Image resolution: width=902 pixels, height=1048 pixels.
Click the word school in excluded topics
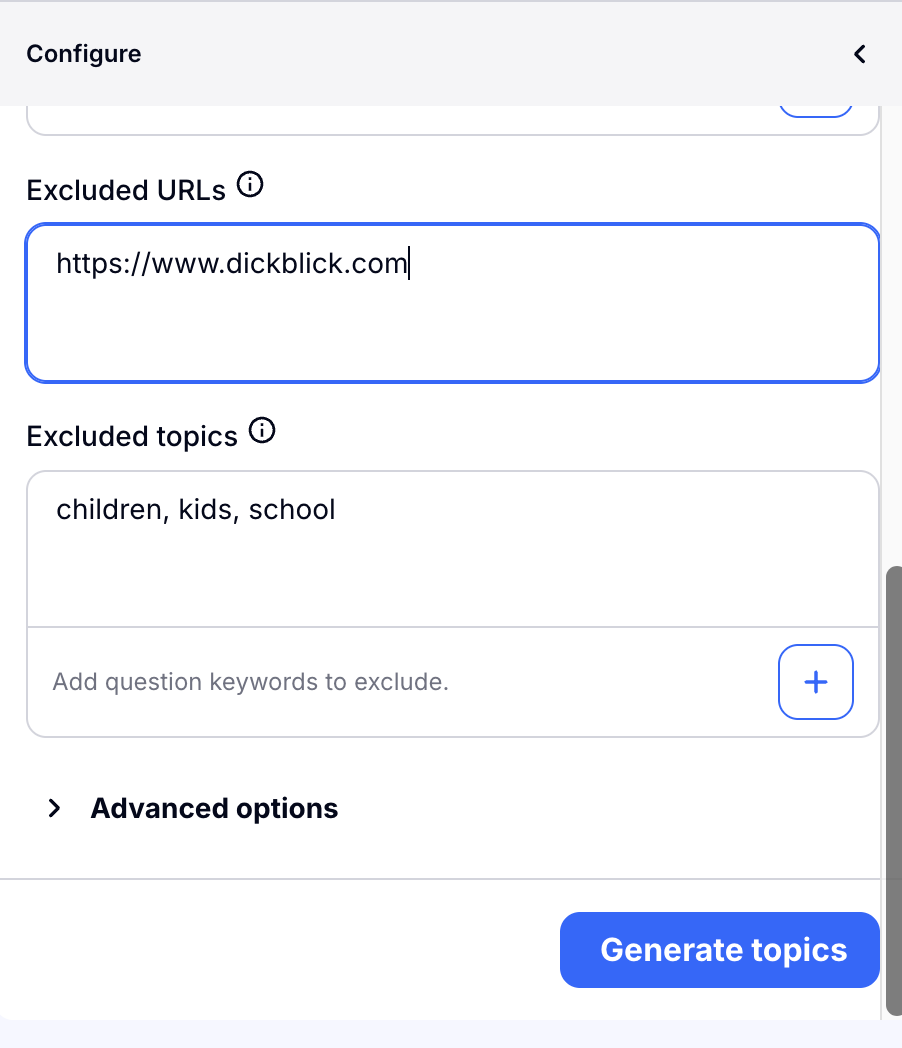(292, 510)
